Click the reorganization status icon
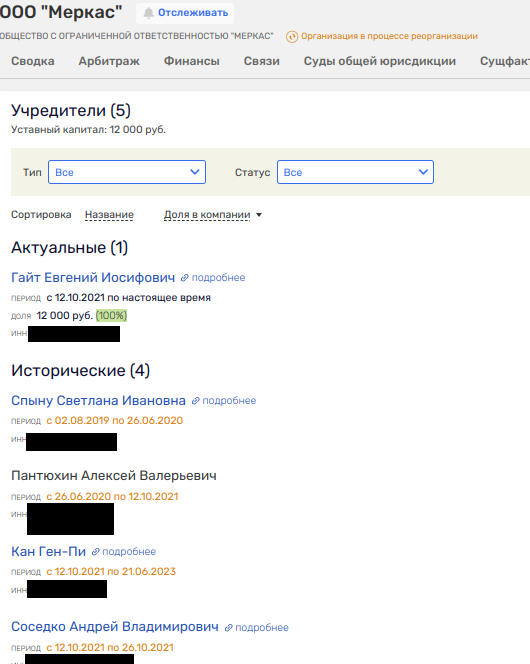Image resolution: width=530 pixels, height=664 pixels. (292, 37)
